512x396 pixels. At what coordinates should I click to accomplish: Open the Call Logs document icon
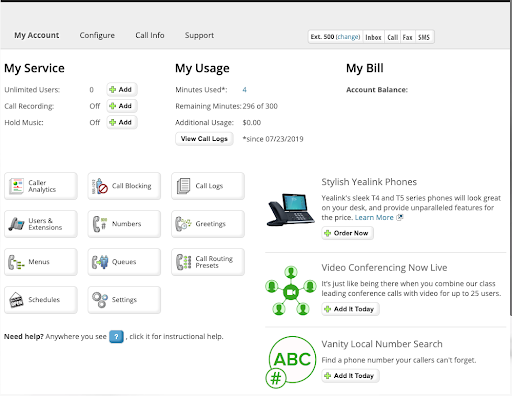click(183, 186)
